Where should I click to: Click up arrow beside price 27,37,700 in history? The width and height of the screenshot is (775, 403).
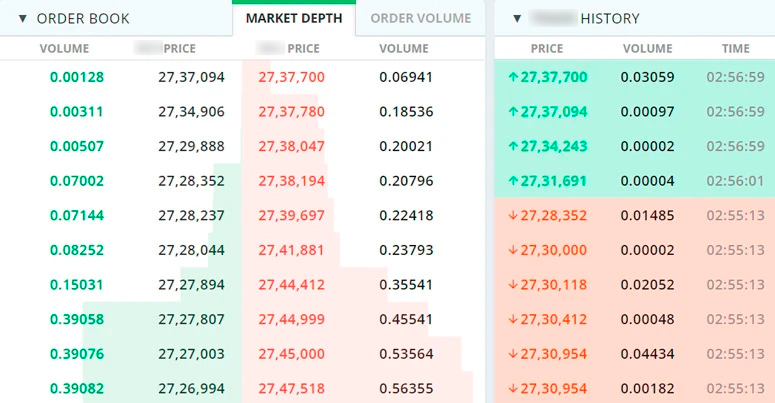point(513,77)
